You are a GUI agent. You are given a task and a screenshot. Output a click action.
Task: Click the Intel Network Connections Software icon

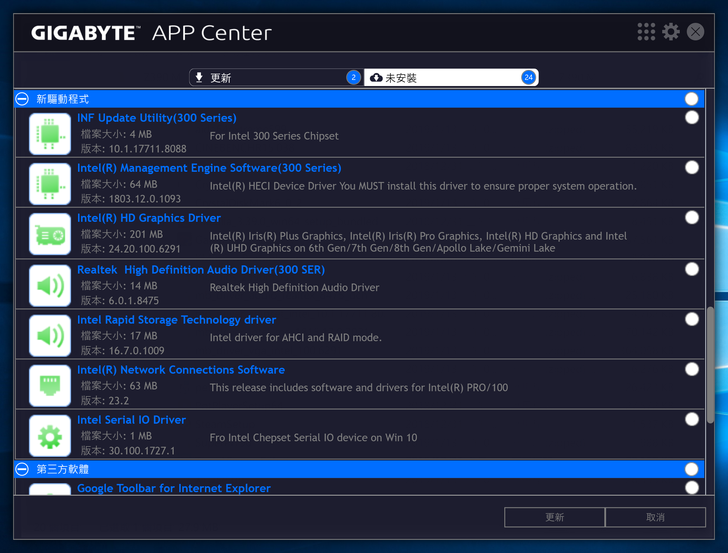click(x=50, y=385)
